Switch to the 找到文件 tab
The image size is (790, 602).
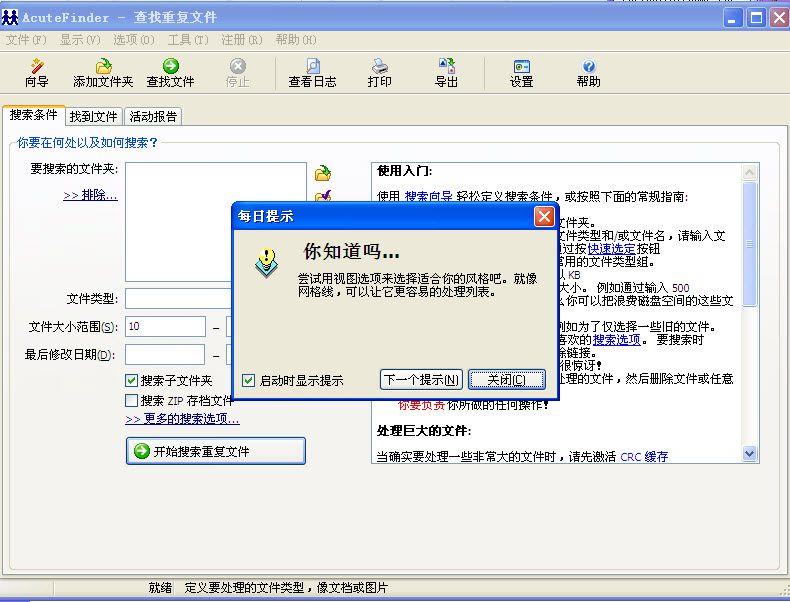94,116
